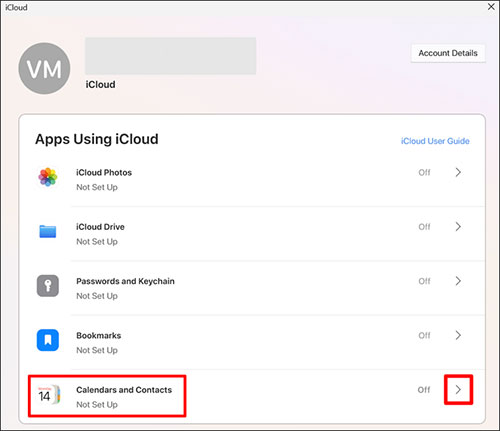Expand the iCloud Drive chevron
The image size is (500, 431).
point(458,227)
